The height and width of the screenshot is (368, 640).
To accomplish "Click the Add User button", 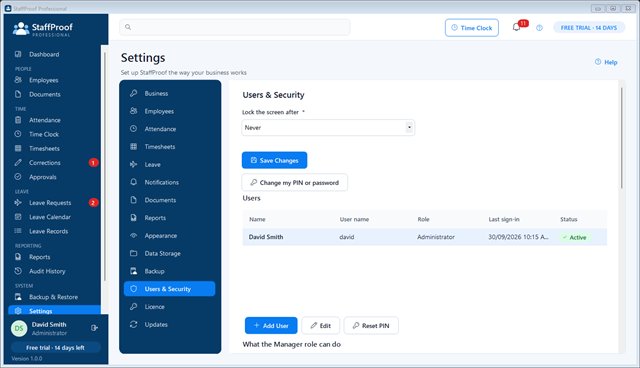I will pos(271,326).
